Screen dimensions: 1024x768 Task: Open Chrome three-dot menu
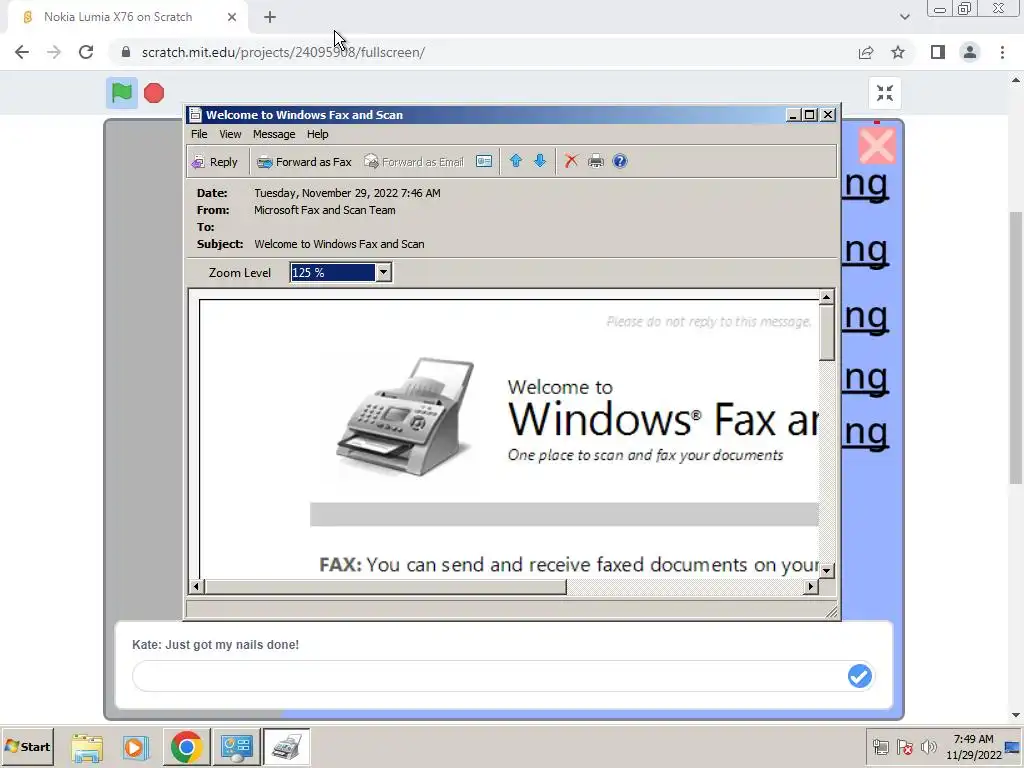[1002, 52]
